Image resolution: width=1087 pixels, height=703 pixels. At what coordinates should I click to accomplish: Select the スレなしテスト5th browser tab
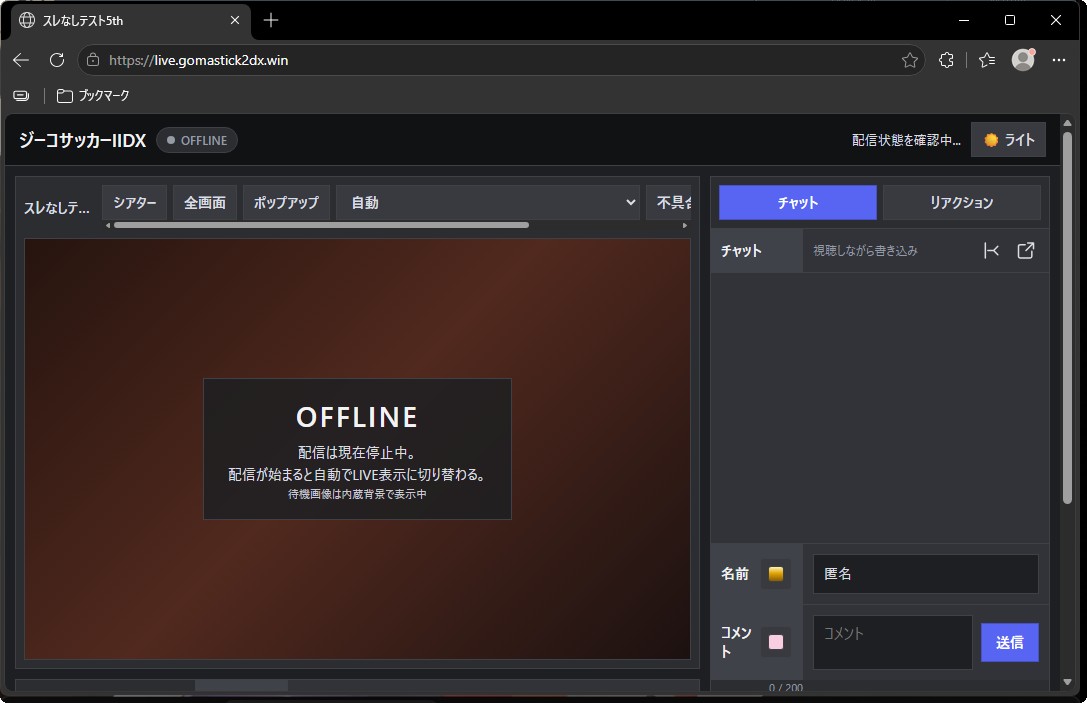[x=130, y=20]
